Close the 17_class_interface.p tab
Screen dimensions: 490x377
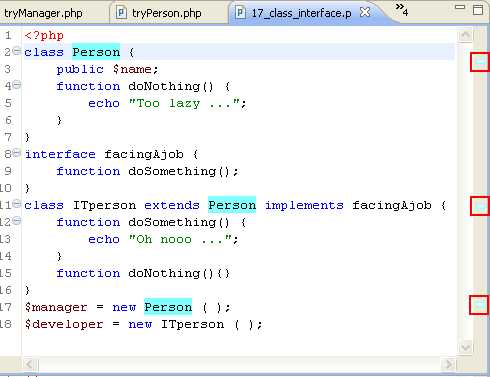365,12
